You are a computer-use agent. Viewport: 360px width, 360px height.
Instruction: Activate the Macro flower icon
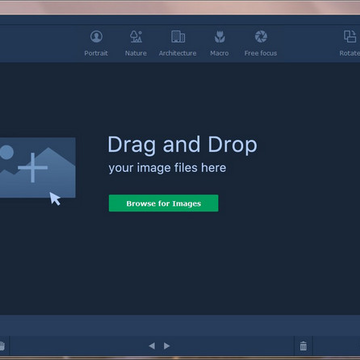(x=219, y=37)
